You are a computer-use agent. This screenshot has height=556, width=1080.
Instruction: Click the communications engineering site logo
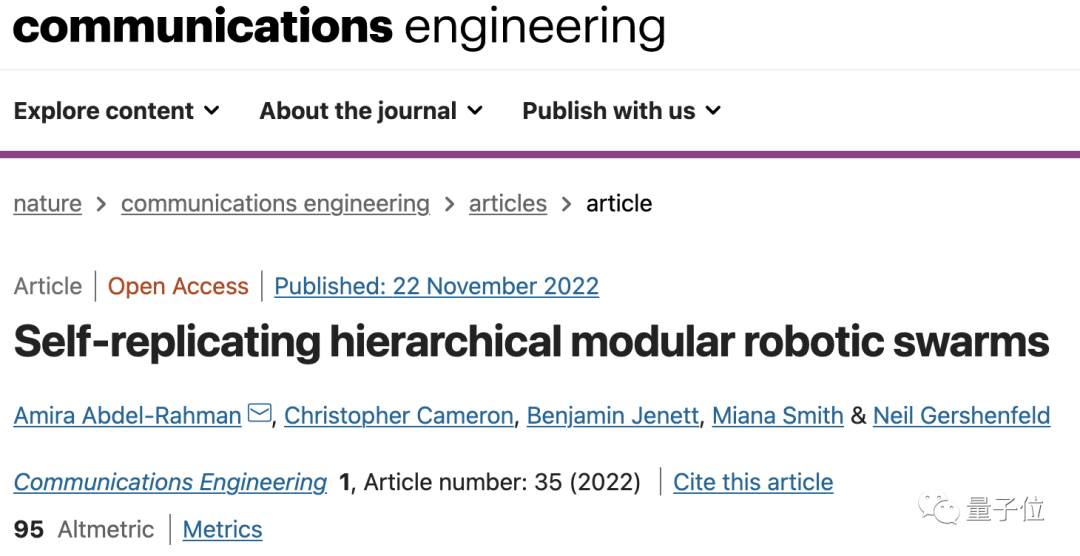[338, 27]
